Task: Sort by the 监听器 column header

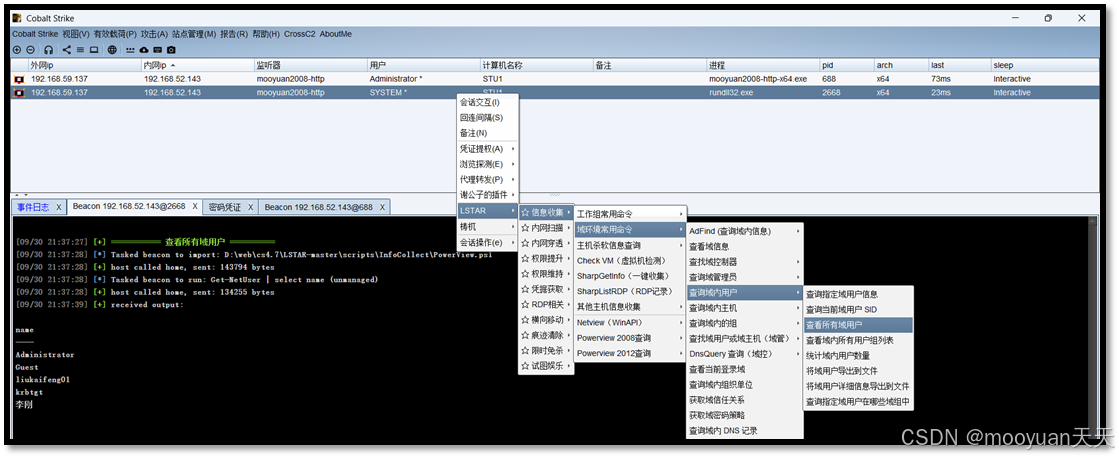Action: click(x=310, y=66)
